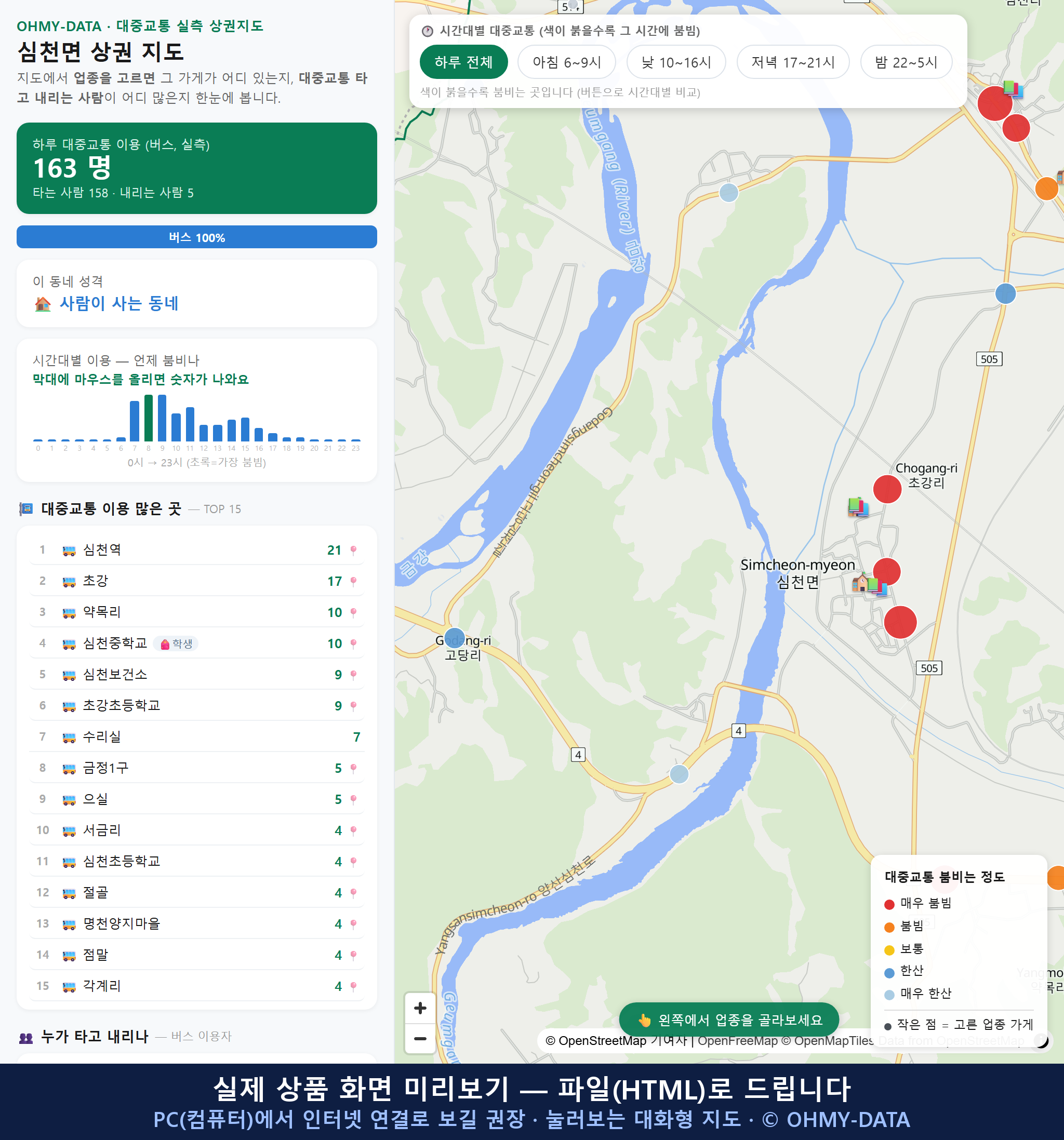
Task: Switch to the 저녁 17~21시 filter
Action: [793, 62]
